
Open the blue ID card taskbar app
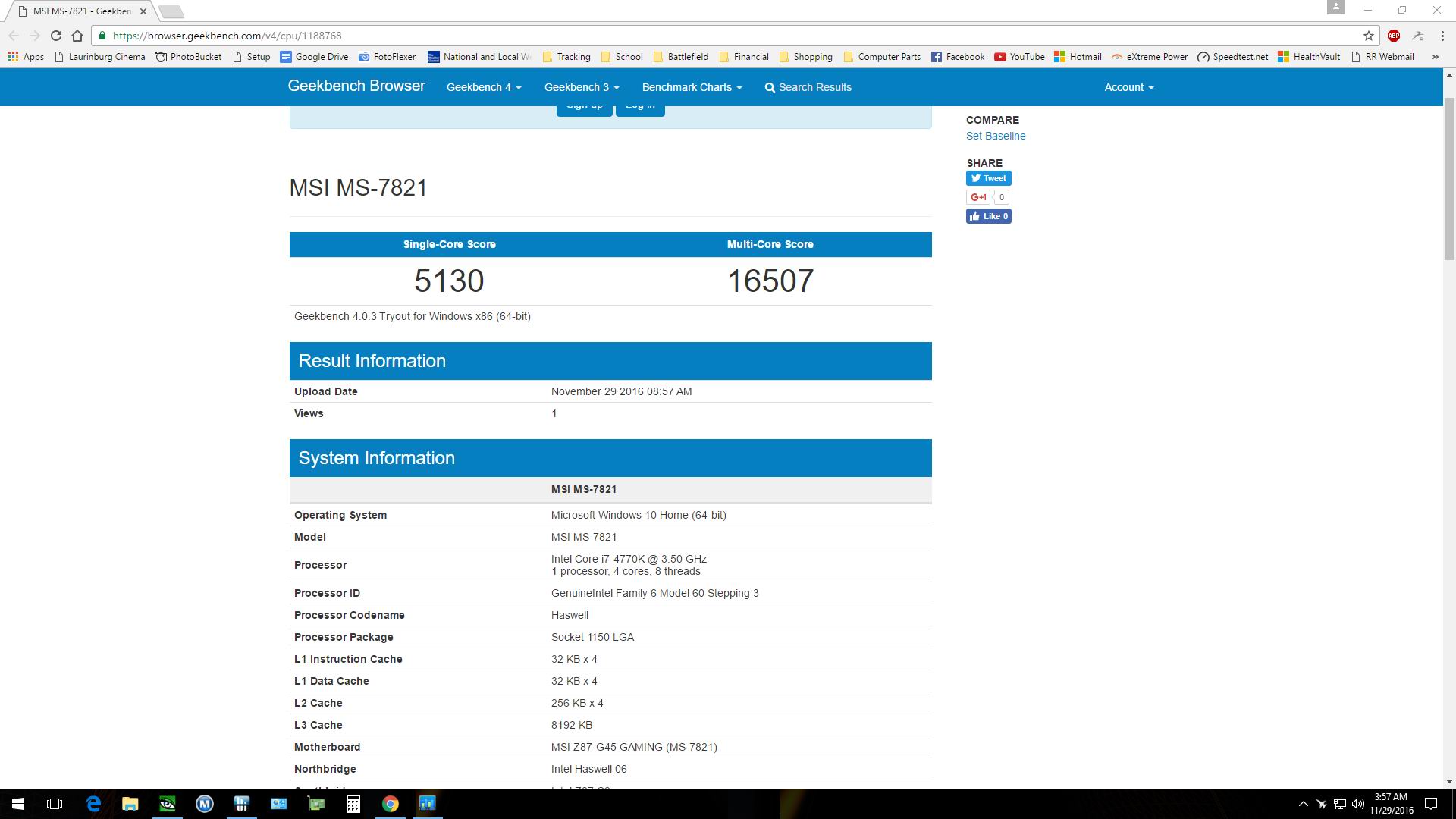279,804
